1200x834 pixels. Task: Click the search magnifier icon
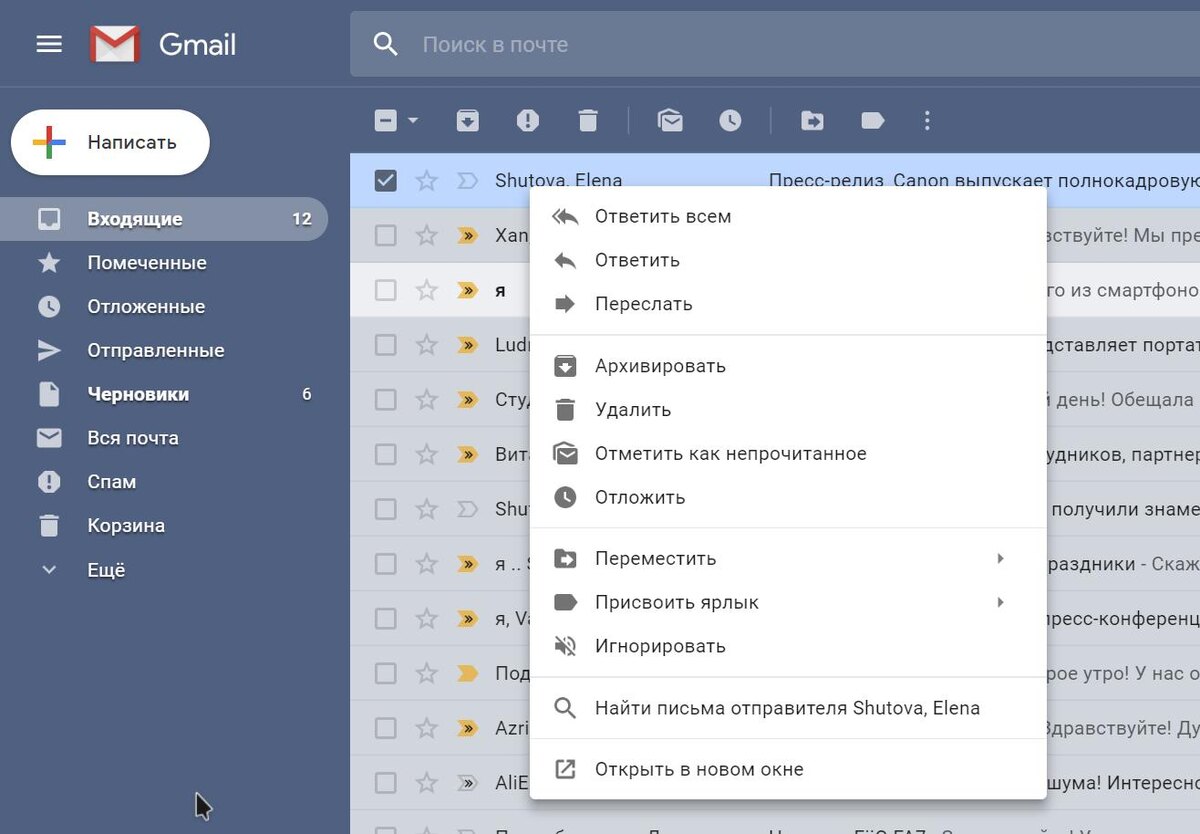click(386, 44)
